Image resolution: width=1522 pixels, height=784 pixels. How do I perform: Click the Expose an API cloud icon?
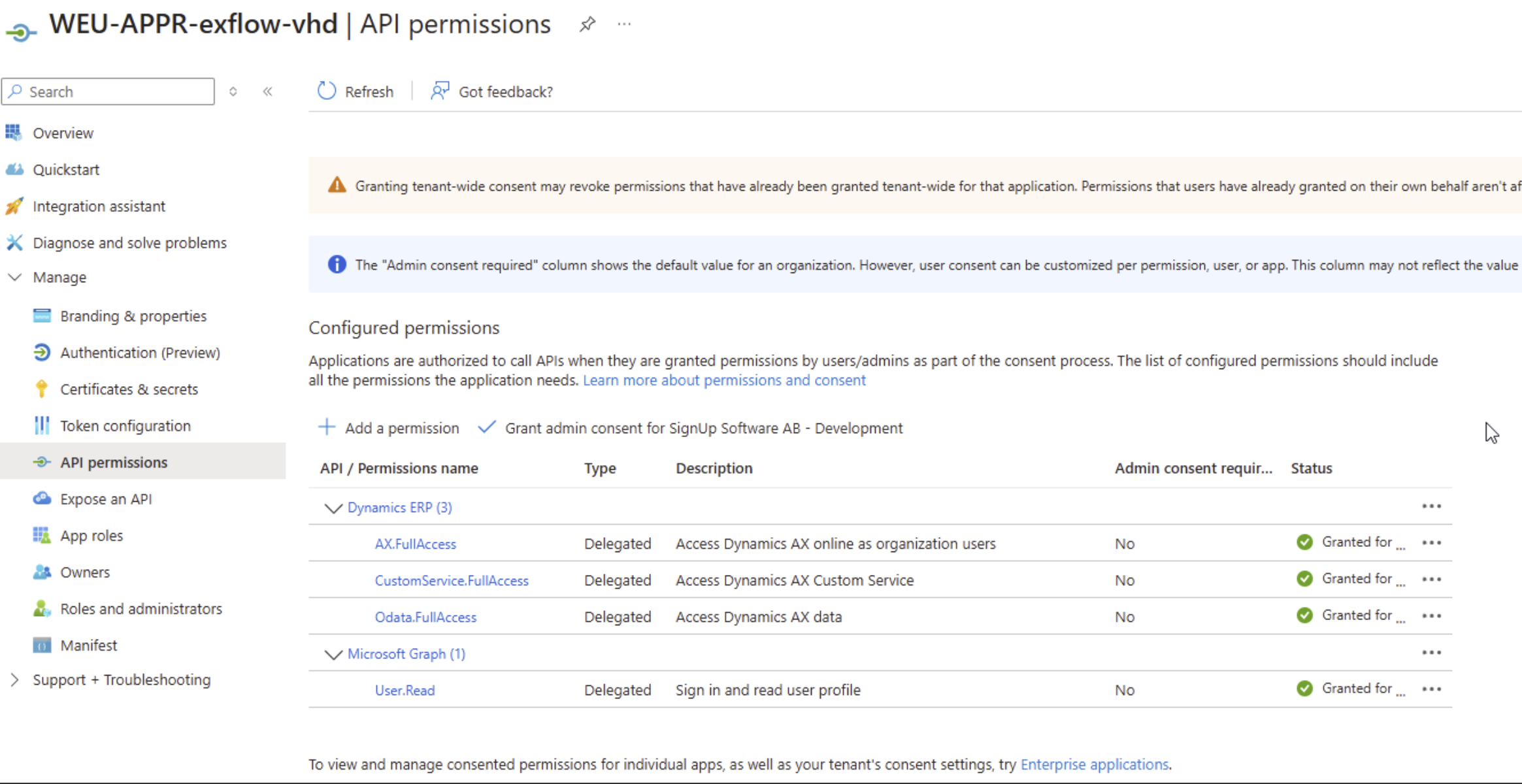click(x=42, y=499)
